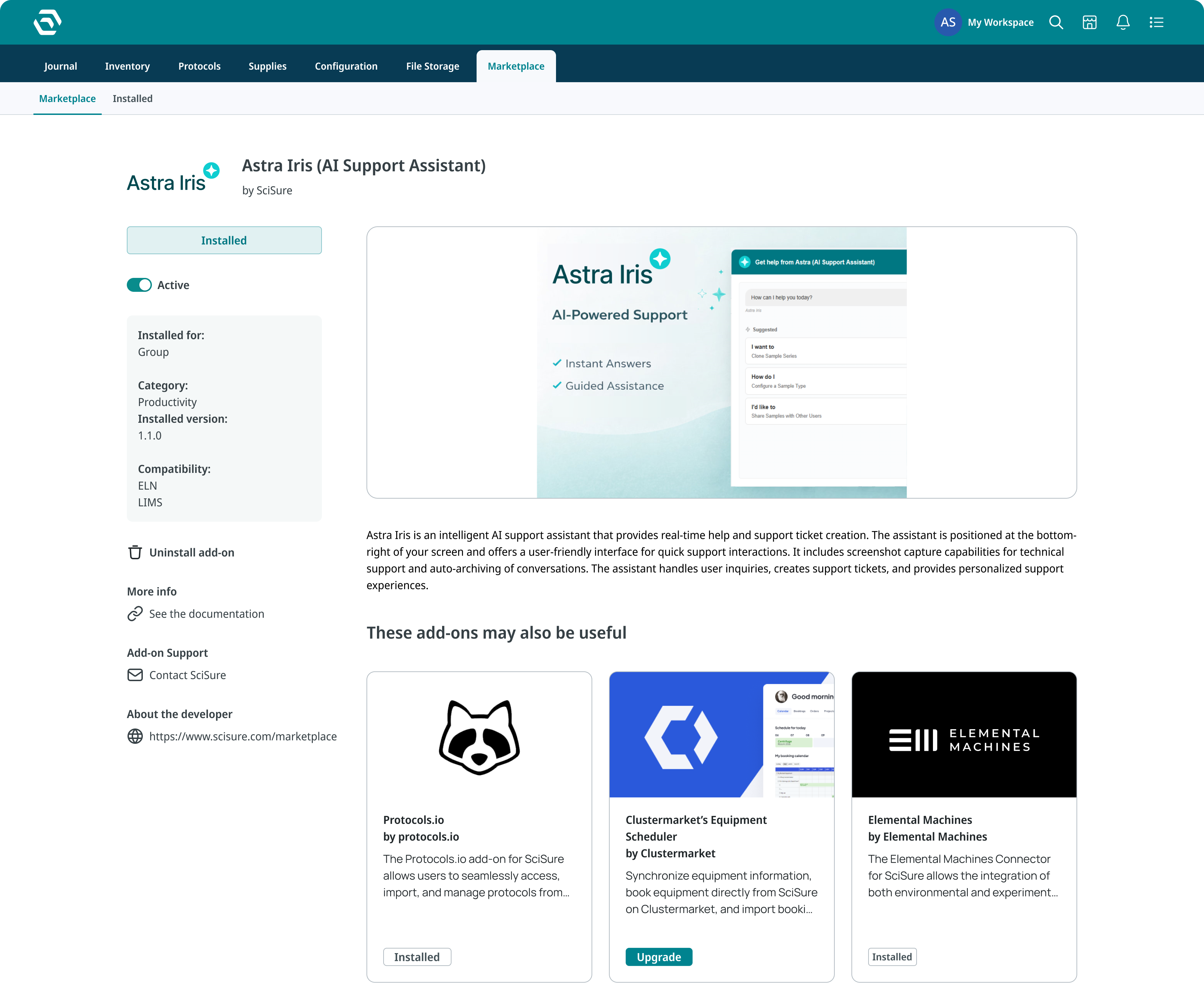Open the Supplies menu tab

(267, 66)
